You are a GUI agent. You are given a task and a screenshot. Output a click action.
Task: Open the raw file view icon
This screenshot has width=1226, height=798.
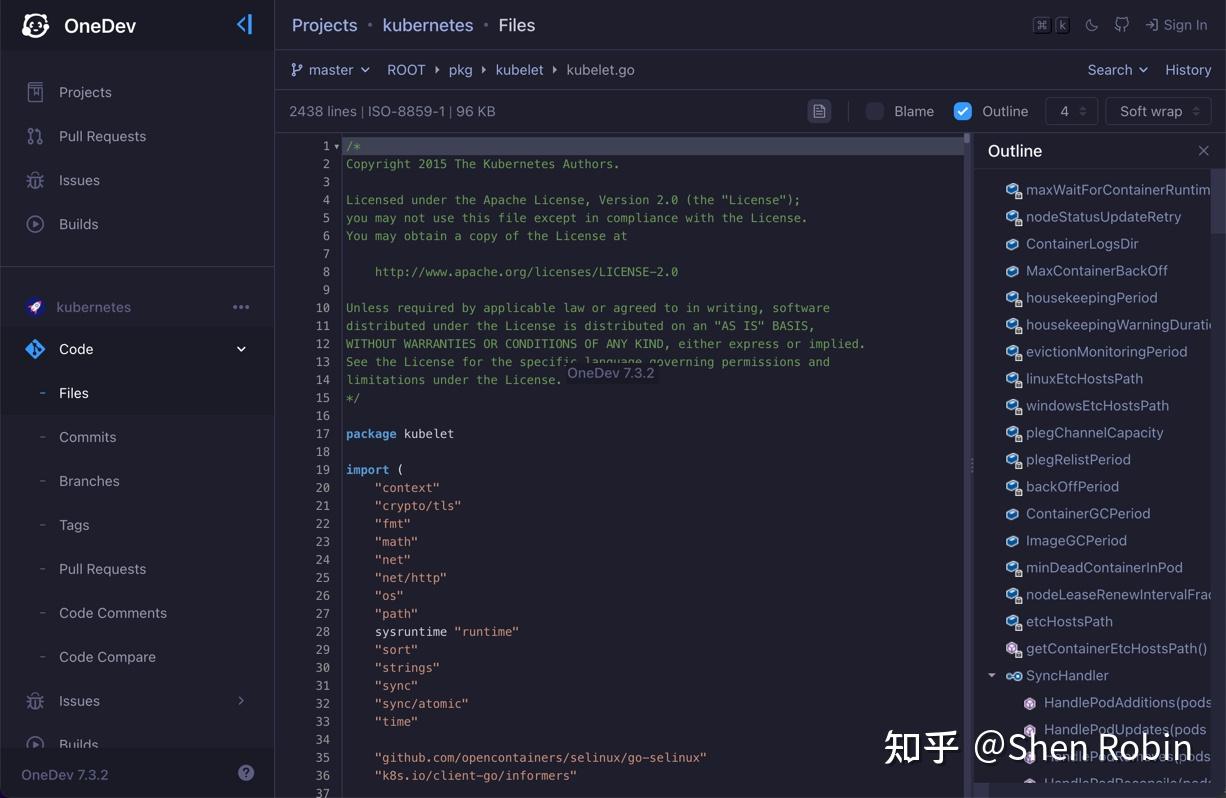tap(819, 111)
